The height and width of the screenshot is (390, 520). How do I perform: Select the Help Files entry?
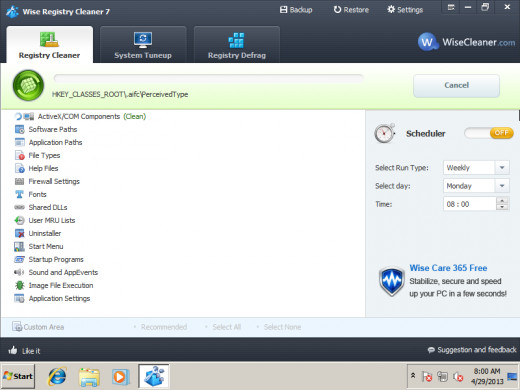pos(43,168)
